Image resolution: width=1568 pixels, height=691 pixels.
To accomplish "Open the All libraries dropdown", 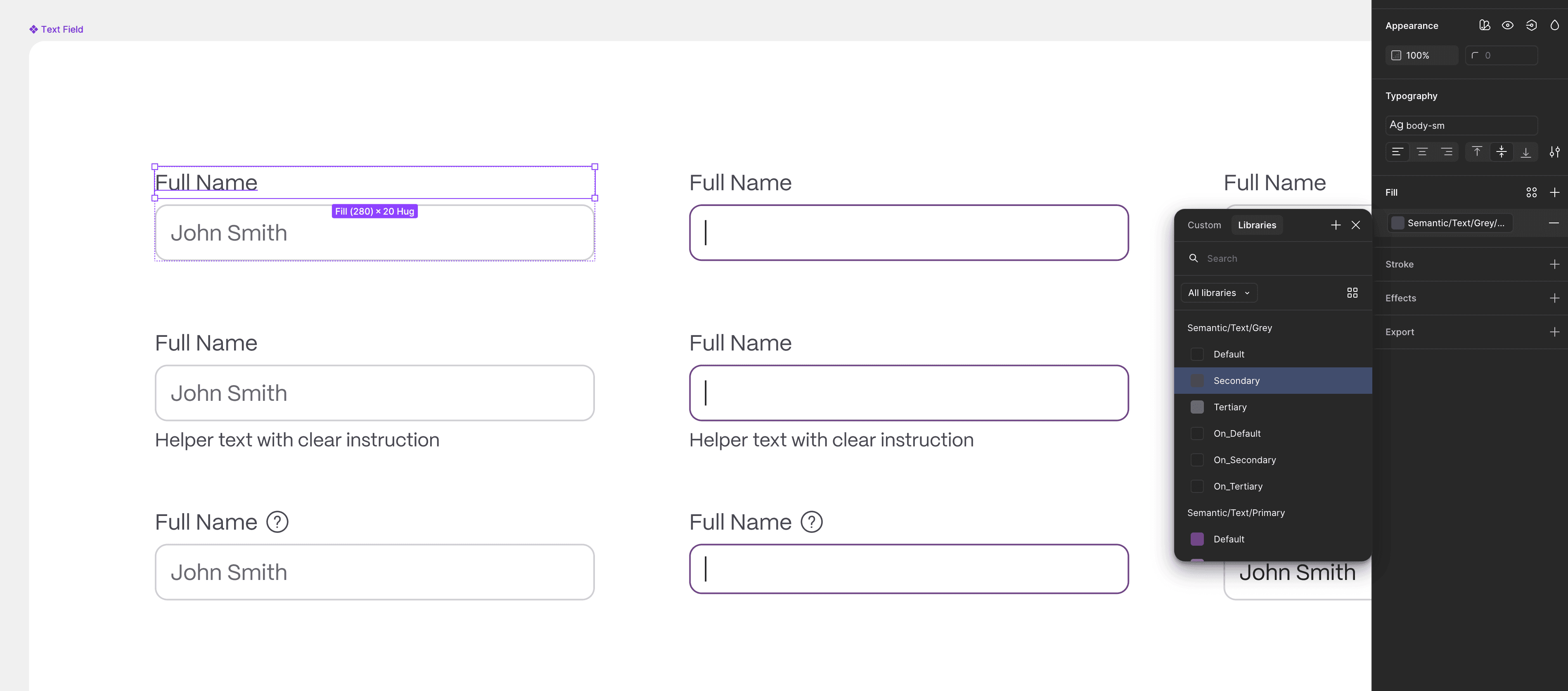I will pyautogui.click(x=1219, y=293).
